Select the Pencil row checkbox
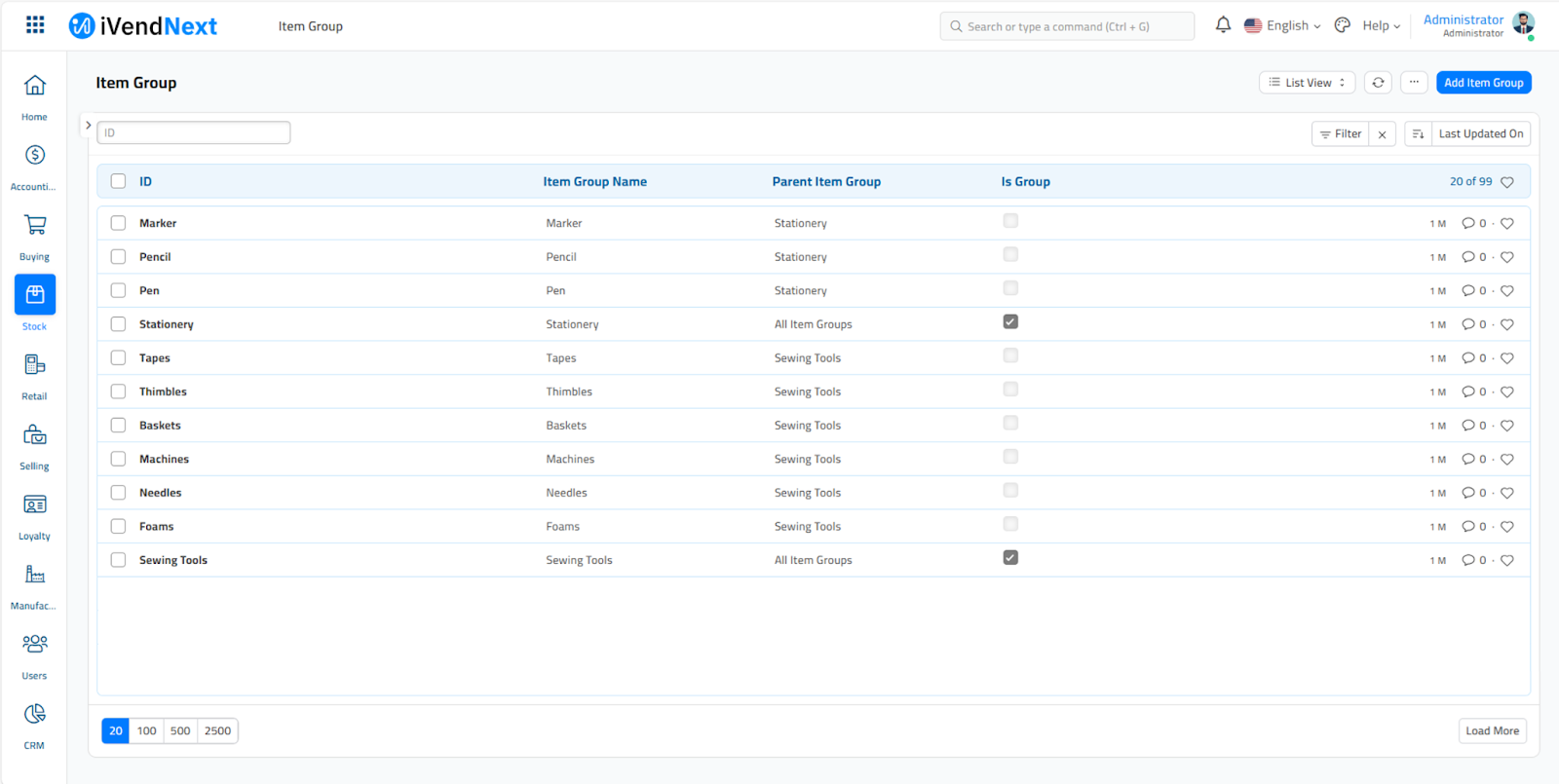 [118, 257]
